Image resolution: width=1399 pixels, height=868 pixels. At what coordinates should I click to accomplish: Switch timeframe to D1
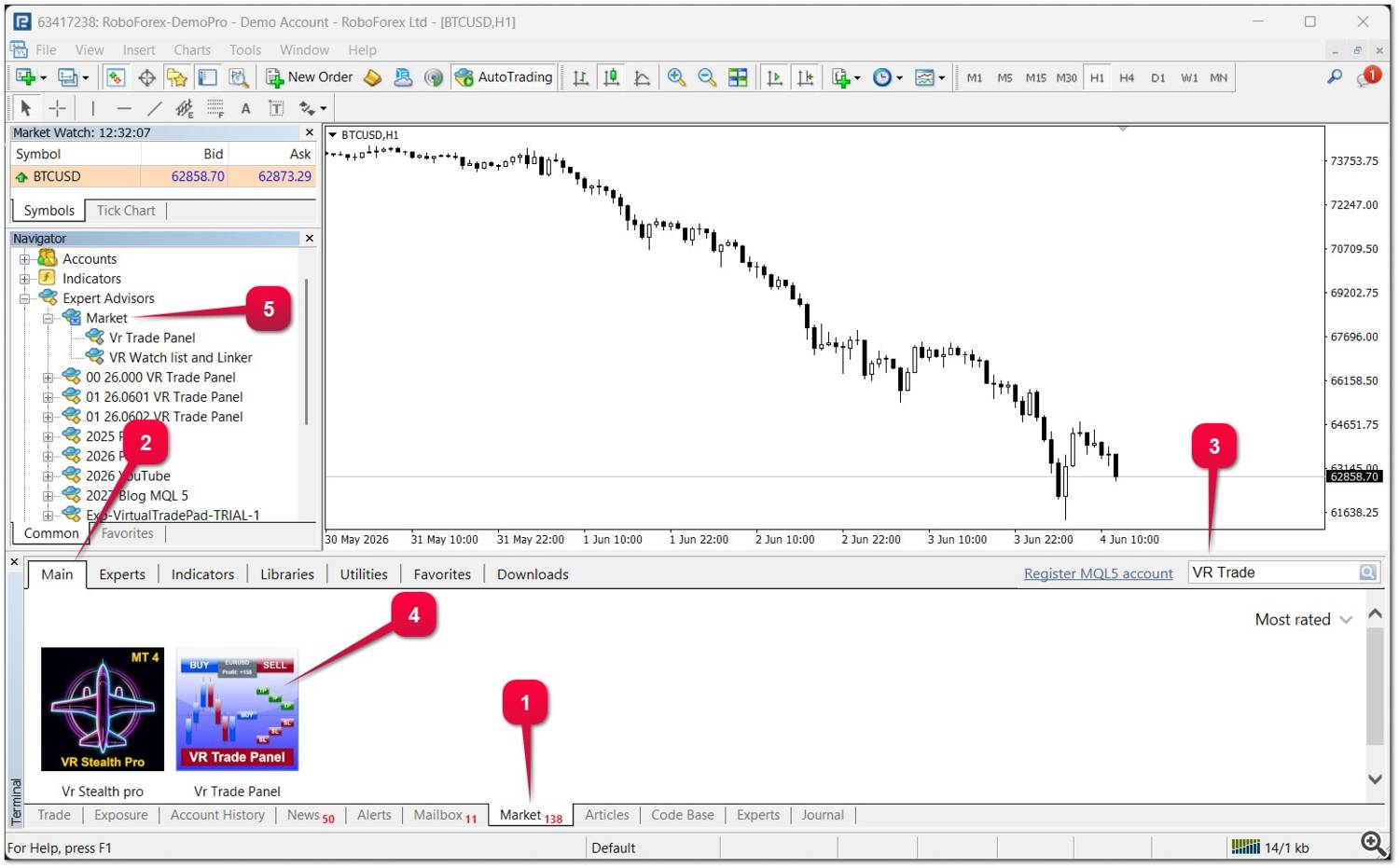click(x=1157, y=77)
